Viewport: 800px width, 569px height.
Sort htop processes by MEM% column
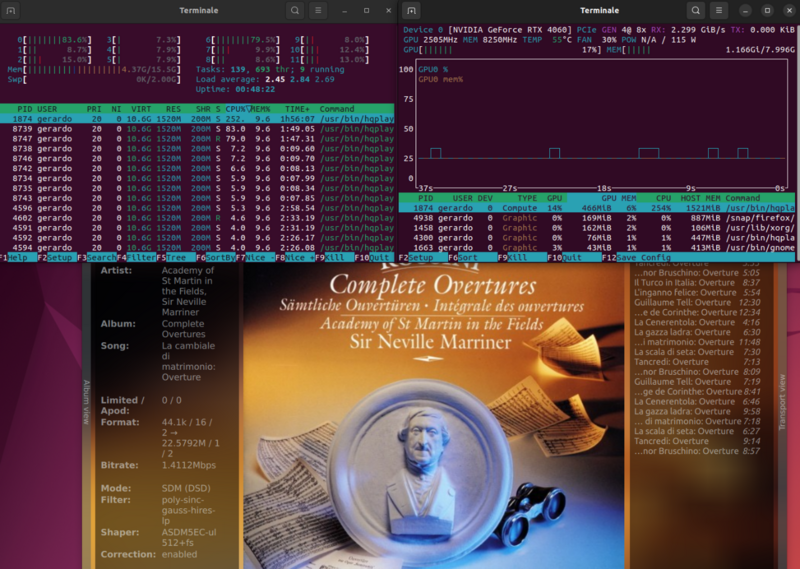point(262,108)
